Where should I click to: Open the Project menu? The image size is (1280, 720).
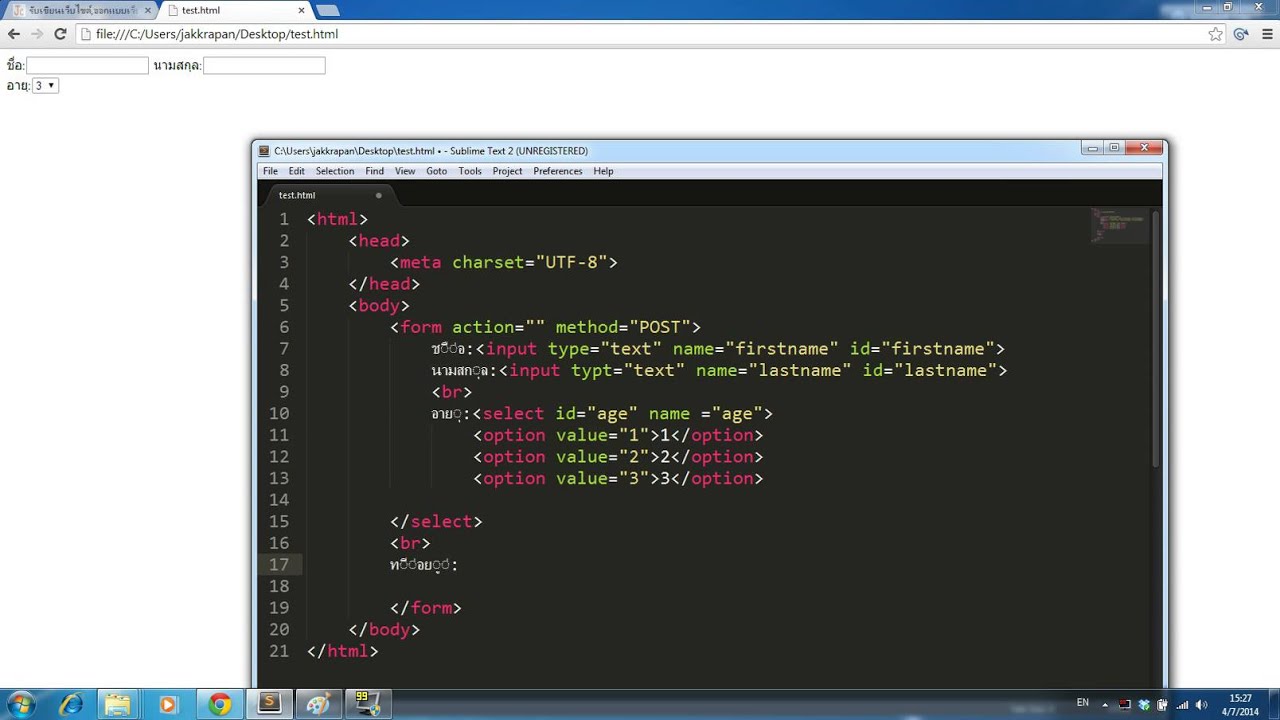pos(507,171)
